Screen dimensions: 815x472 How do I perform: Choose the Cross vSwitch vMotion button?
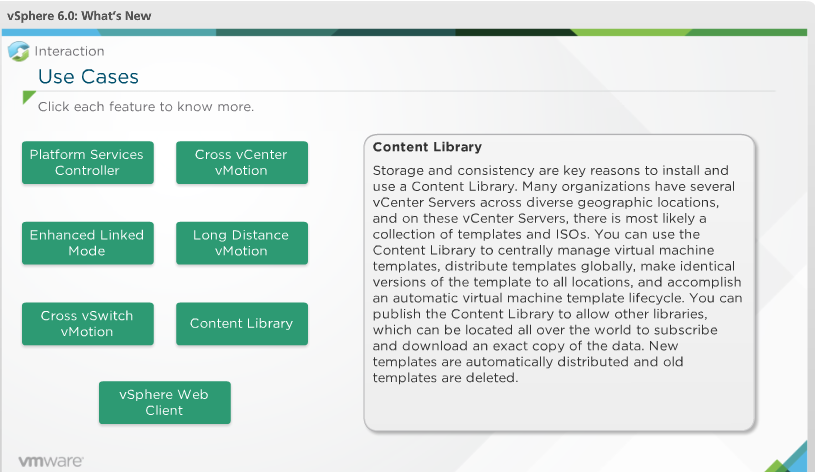[x=88, y=324]
